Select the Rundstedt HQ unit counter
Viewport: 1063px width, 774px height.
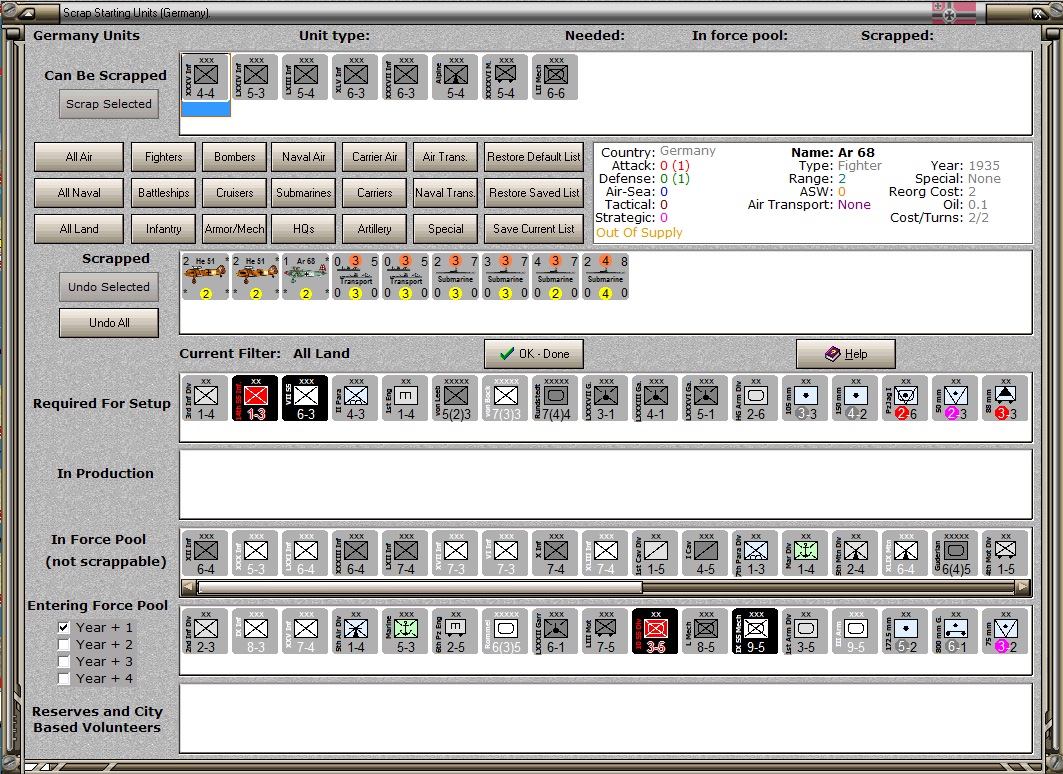click(555, 398)
